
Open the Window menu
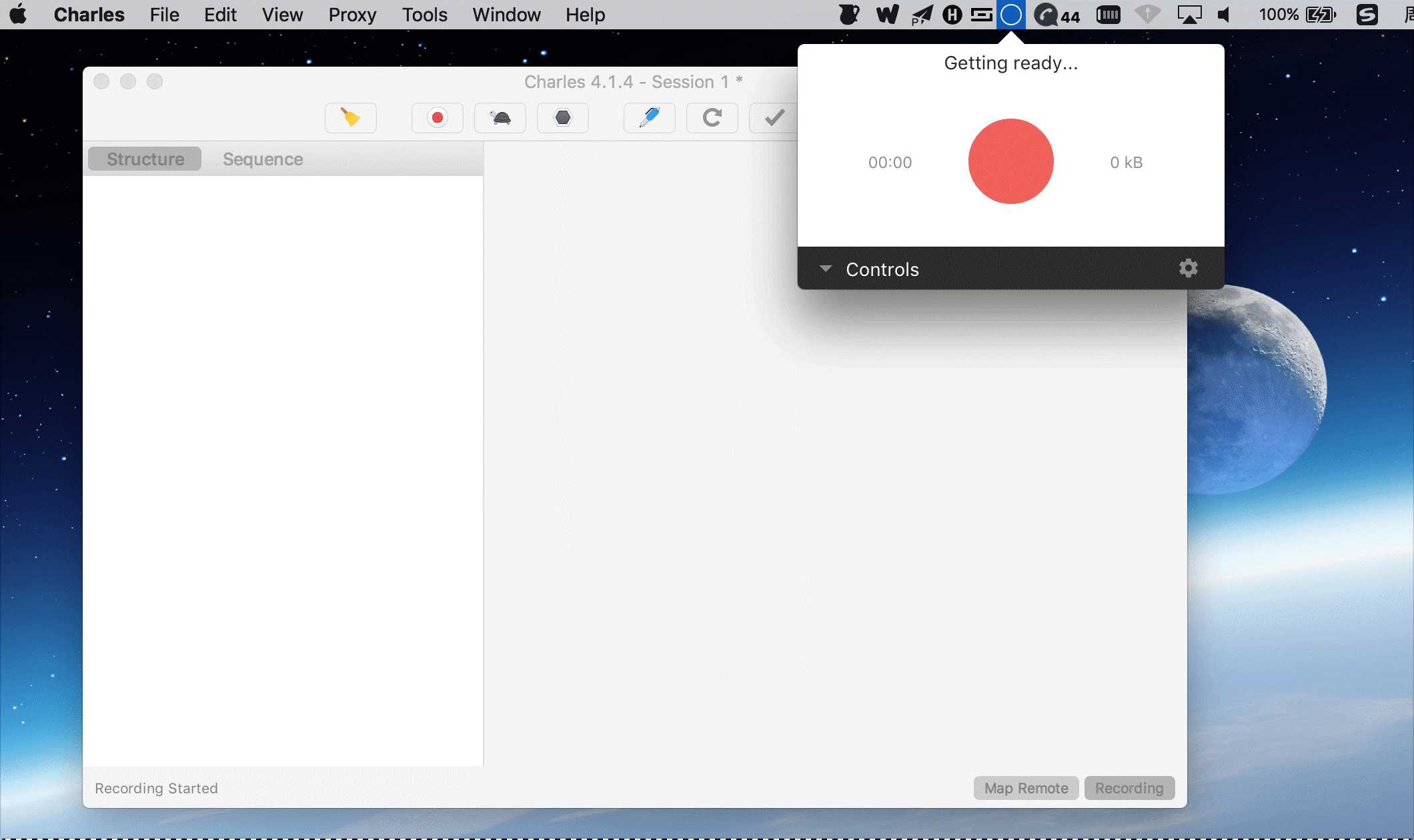point(506,15)
